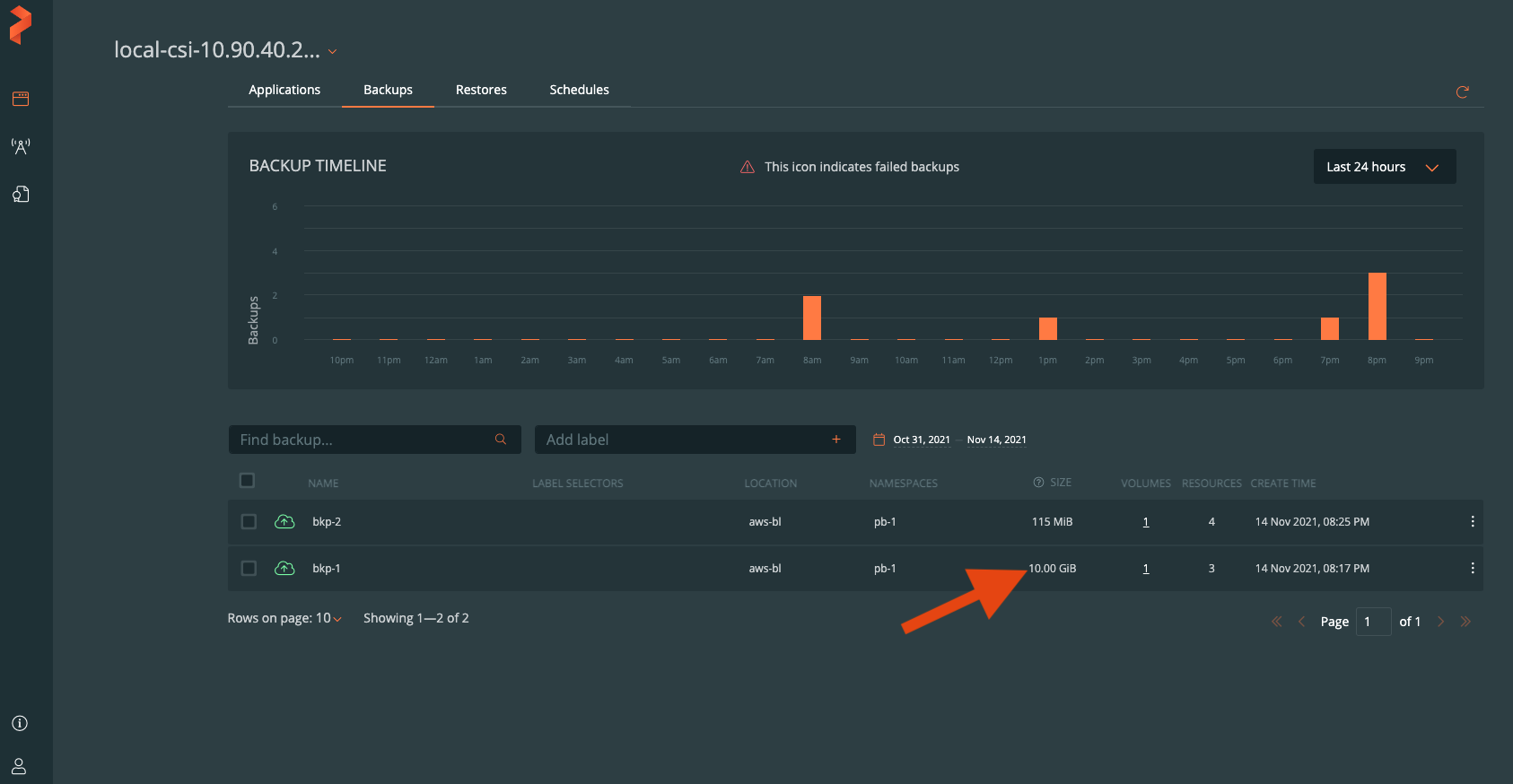Viewport: 1513px width, 784px height.
Task: Click the Nov 14, 2021 end date
Action: (x=996, y=440)
